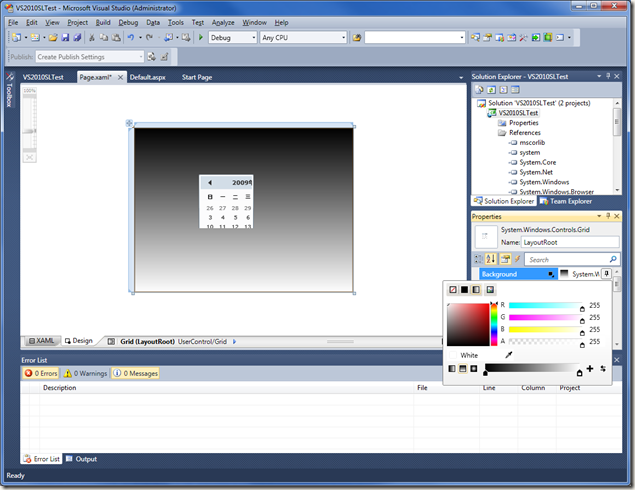
Task: Expand the Grid breadcrumb arrow
Action: [234, 341]
